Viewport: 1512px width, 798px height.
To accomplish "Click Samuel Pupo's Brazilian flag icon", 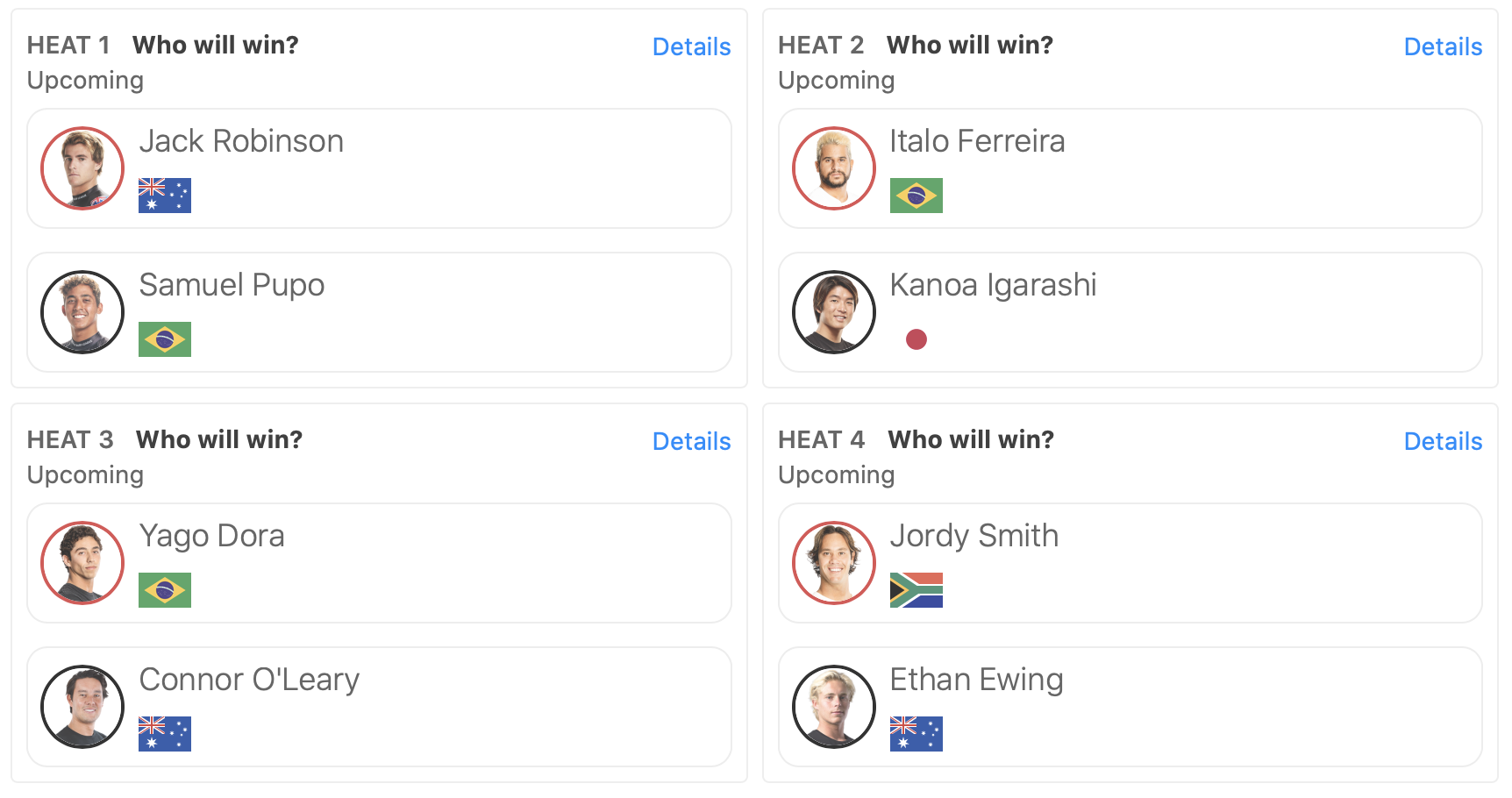I will click(x=164, y=339).
